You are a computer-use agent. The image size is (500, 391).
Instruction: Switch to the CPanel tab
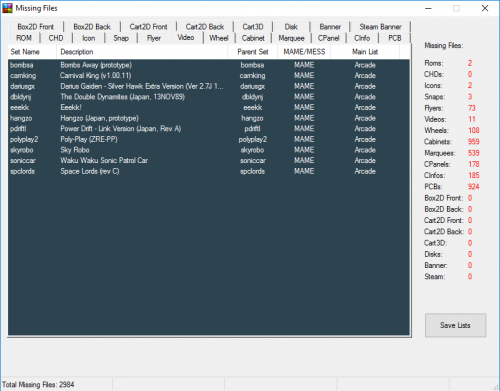[x=328, y=38]
